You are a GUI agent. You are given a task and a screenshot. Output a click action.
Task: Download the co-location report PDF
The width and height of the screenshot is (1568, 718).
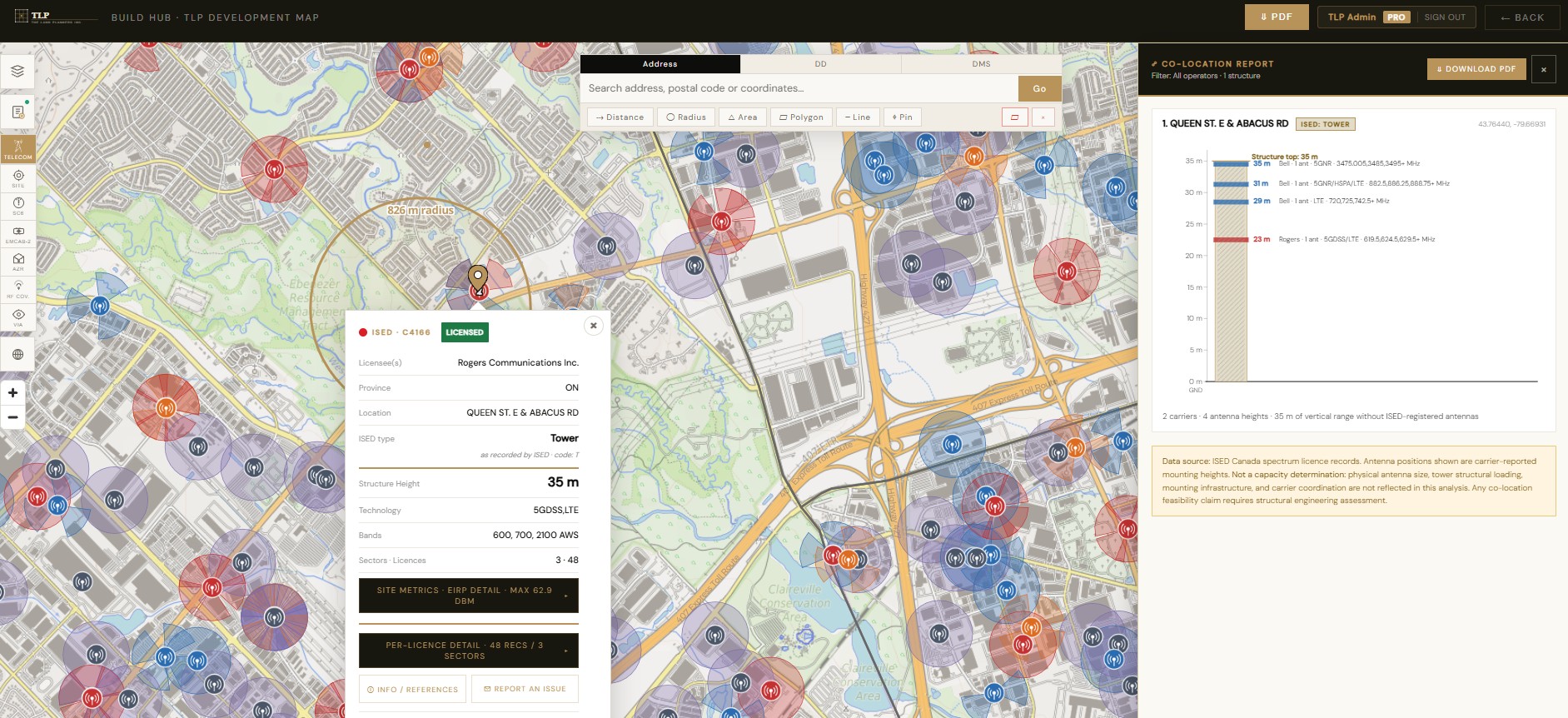1476,69
